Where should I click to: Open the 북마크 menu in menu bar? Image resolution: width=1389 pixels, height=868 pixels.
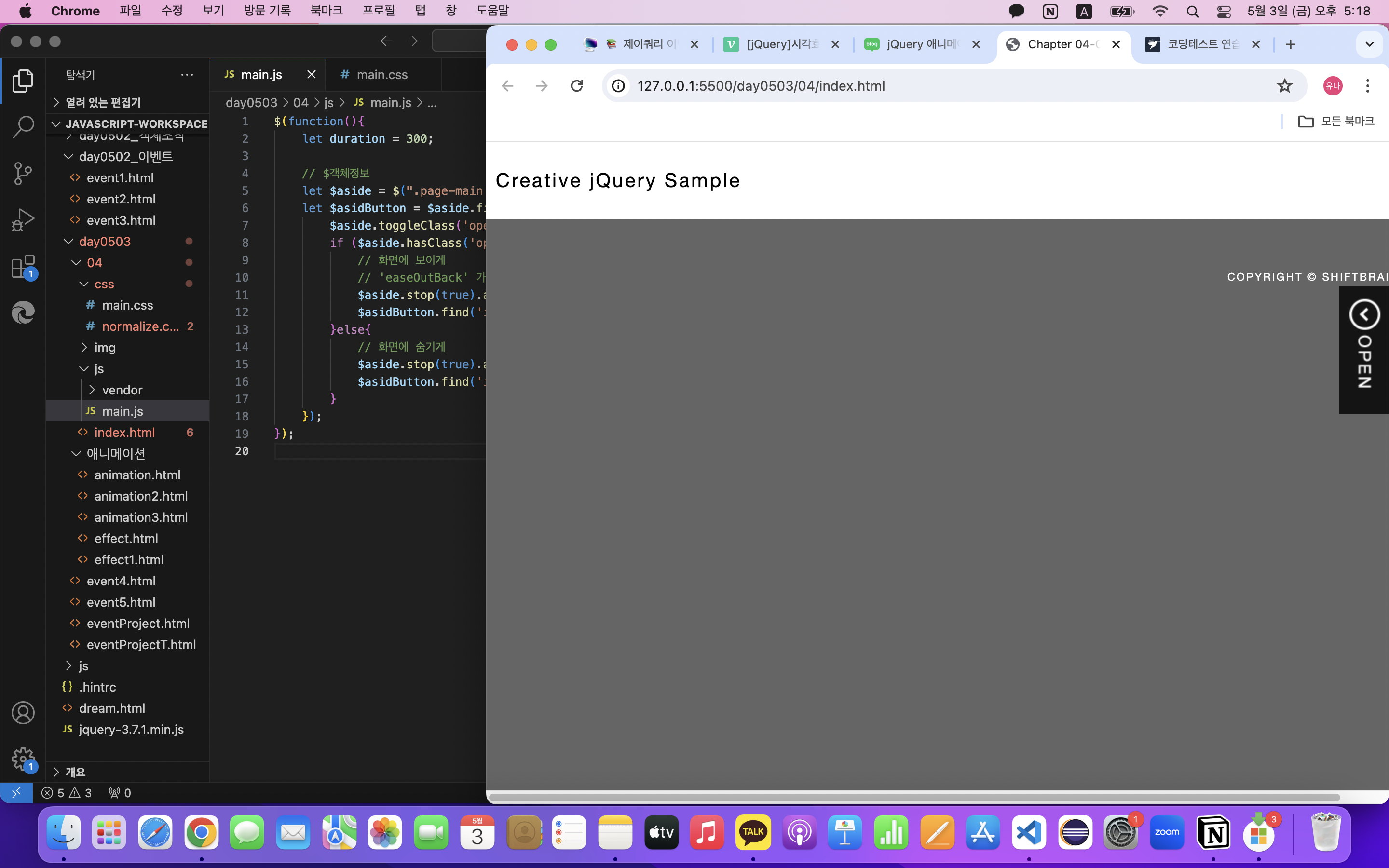326,11
